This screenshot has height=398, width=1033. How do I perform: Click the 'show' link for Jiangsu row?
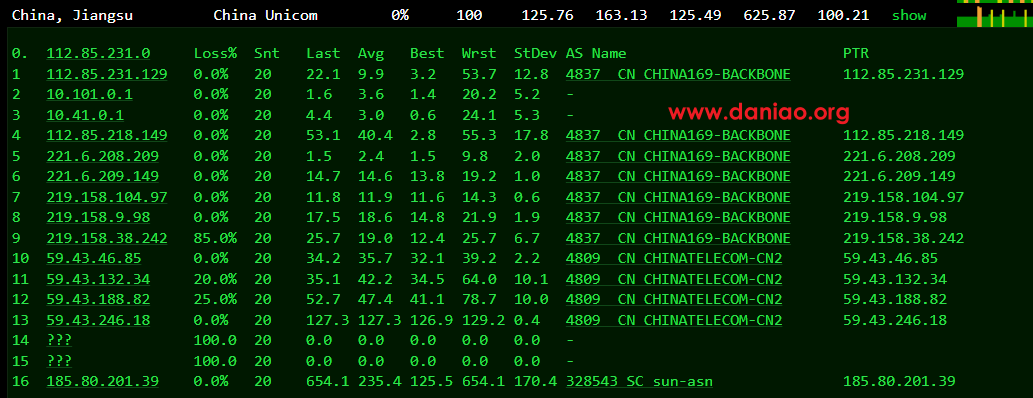pyautogui.click(x=908, y=15)
